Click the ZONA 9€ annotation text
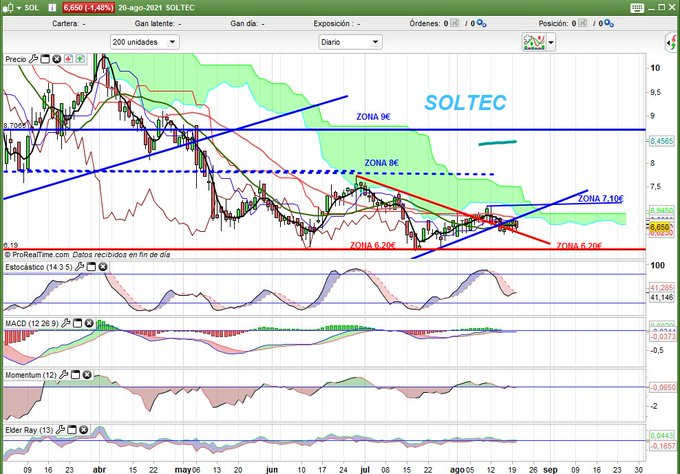680x474 pixels. [x=373, y=117]
